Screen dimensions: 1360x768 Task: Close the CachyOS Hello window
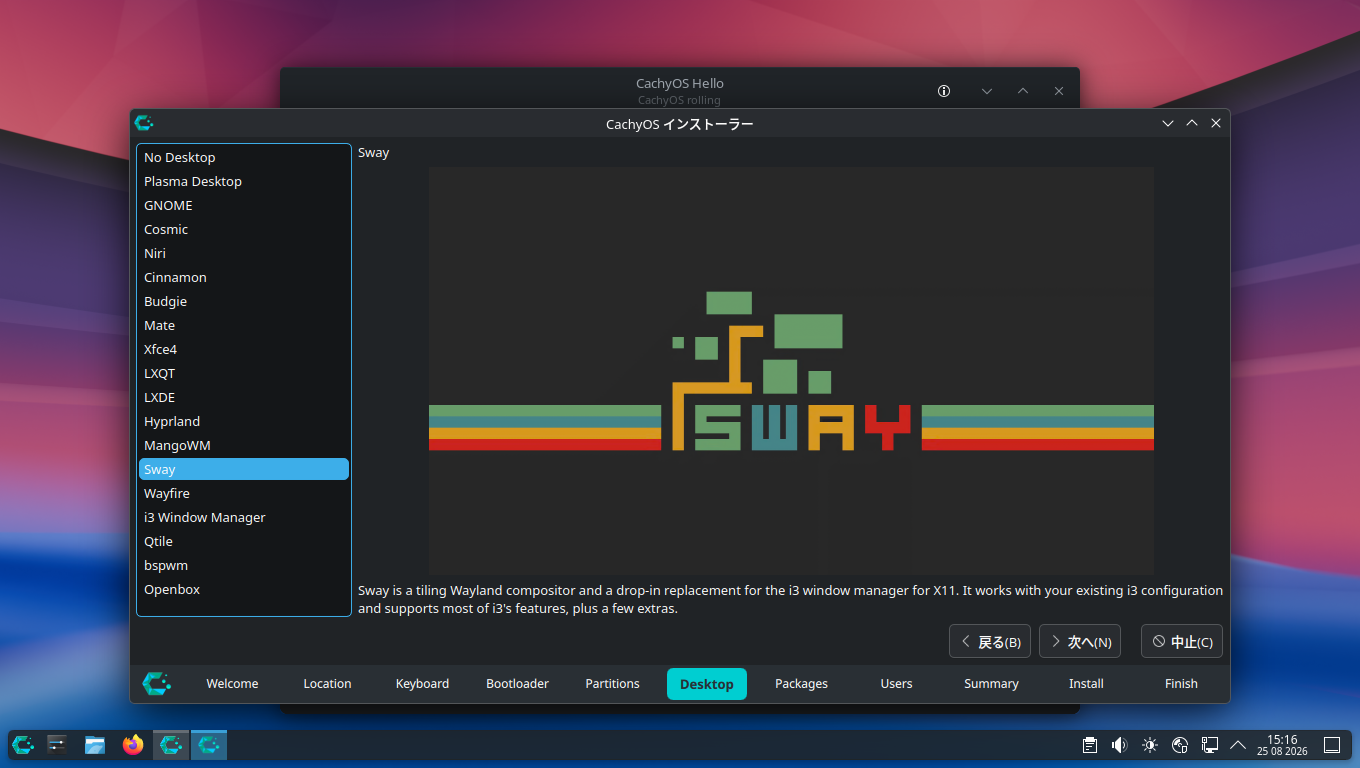1059,91
